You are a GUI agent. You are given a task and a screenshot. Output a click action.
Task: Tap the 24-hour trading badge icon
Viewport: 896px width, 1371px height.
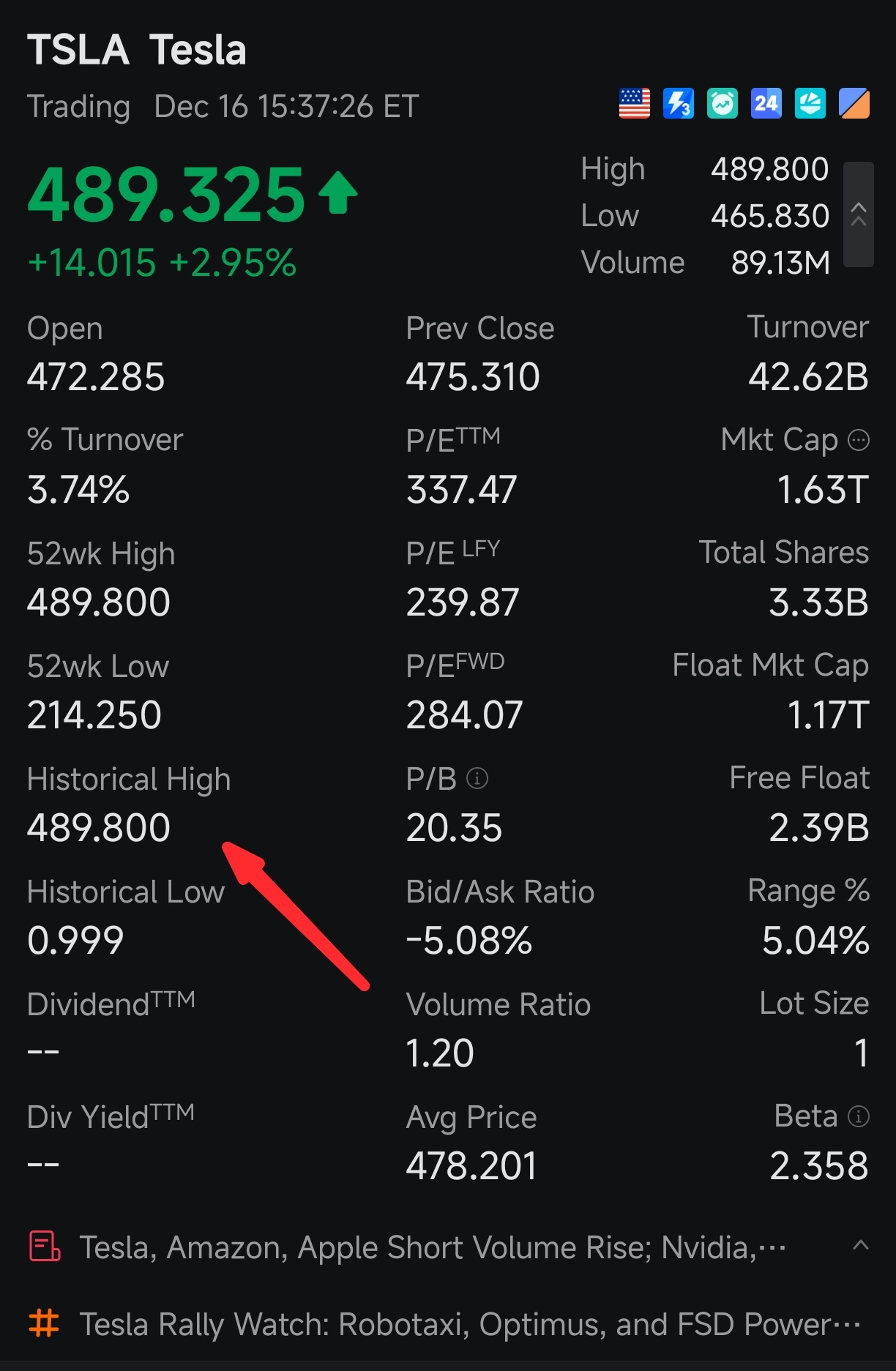766,104
